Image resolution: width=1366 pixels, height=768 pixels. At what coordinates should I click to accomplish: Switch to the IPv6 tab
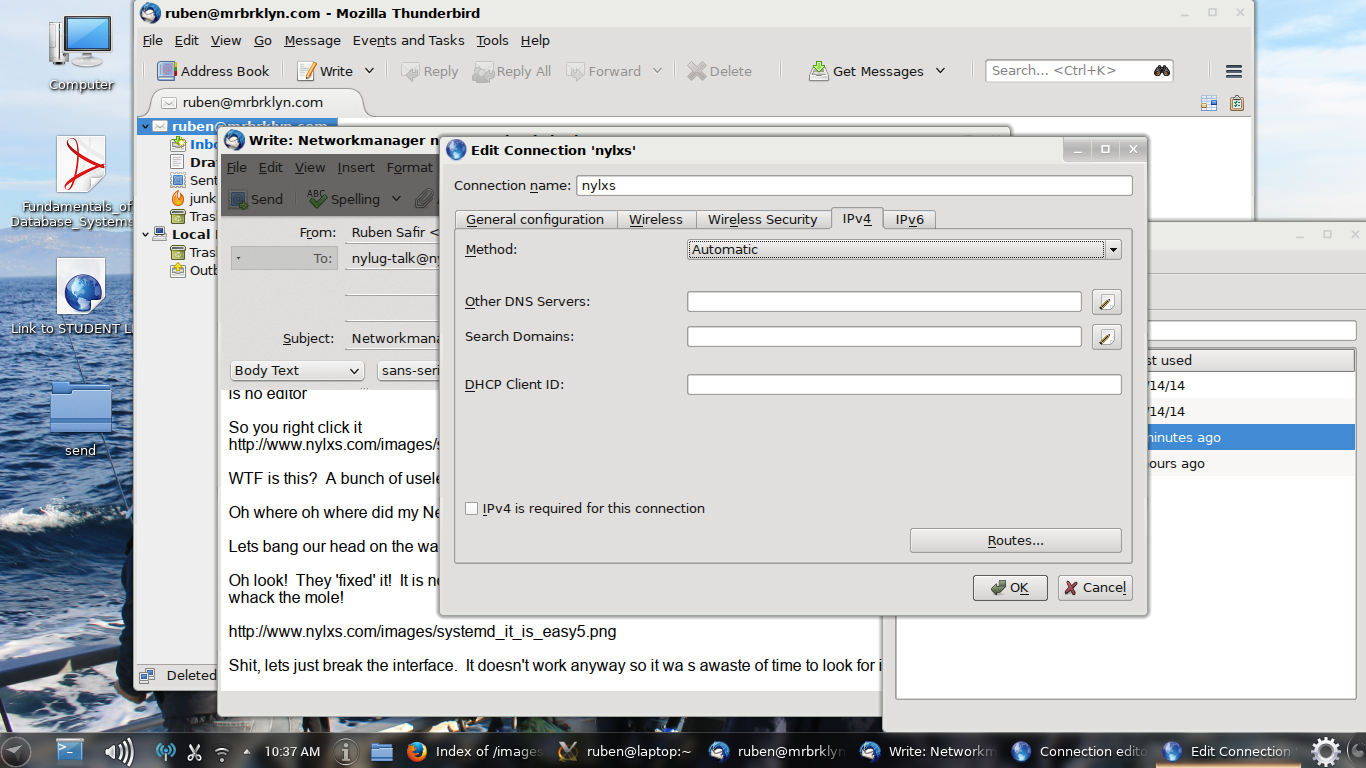(910, 219)
